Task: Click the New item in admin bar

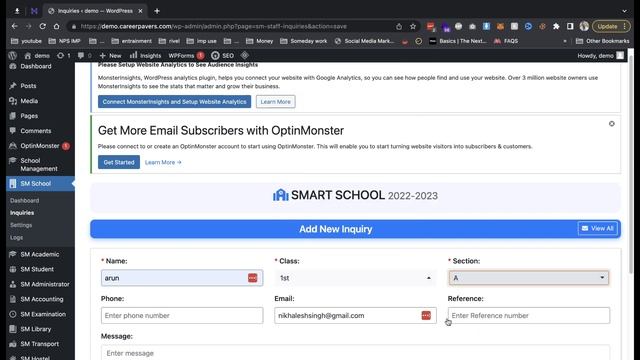Action: point(111,56)
